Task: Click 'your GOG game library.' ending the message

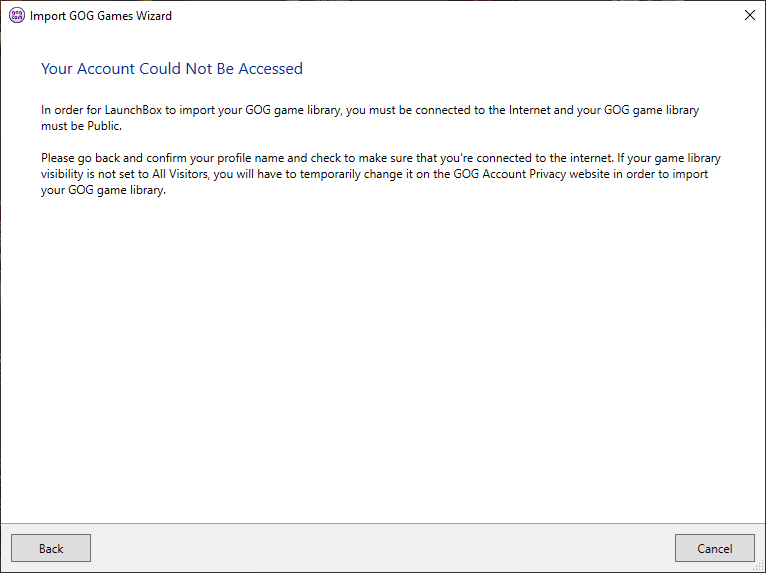Action: [x=103, y=191]
